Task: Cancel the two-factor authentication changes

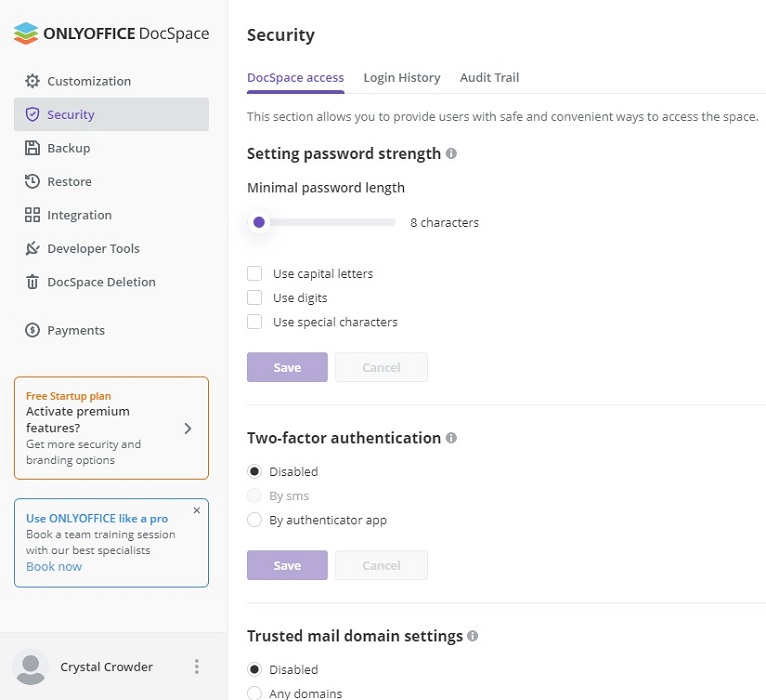Action: [x=381, y=565]
